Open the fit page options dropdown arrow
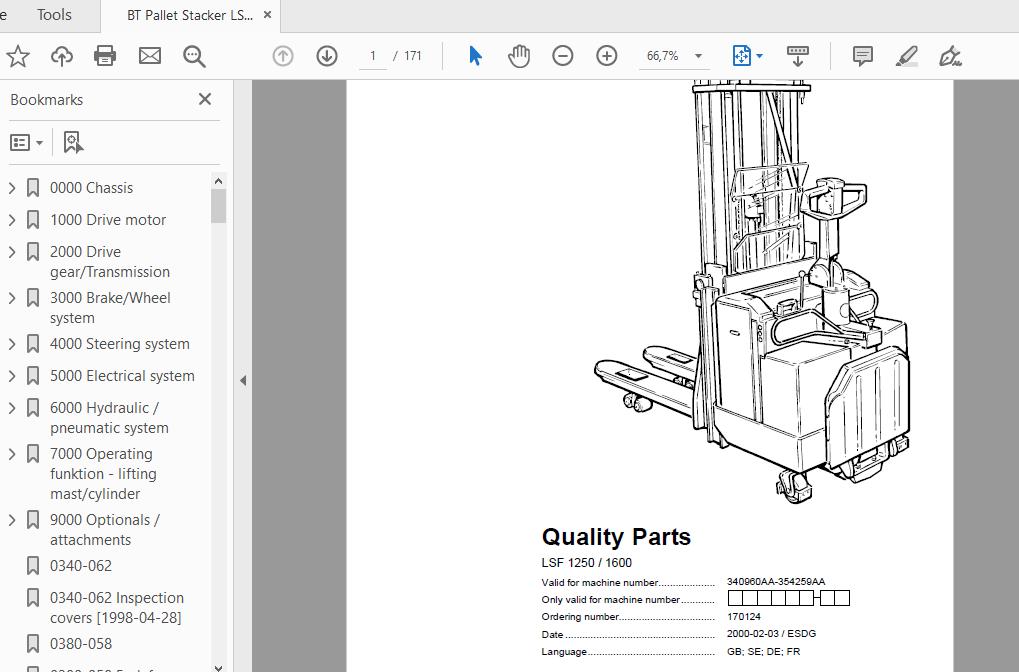Image resolution: width=1019 pixels, height=672 pixels. 759,56
